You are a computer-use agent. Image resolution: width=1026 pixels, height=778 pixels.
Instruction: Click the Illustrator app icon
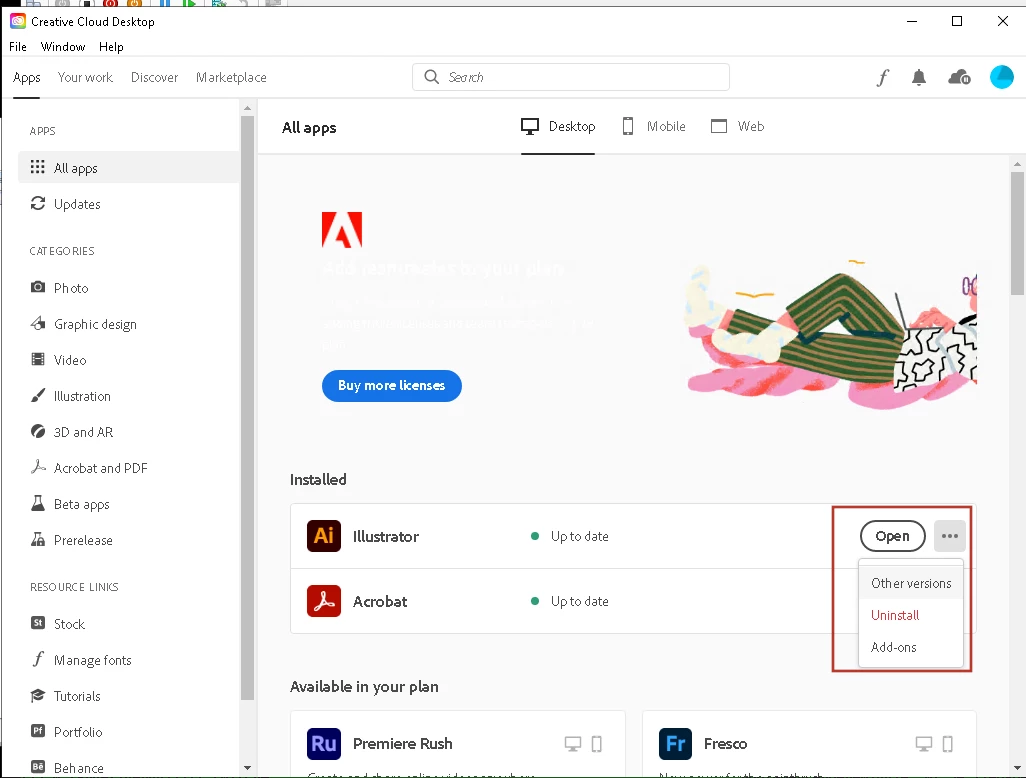(x=324, y=536)
